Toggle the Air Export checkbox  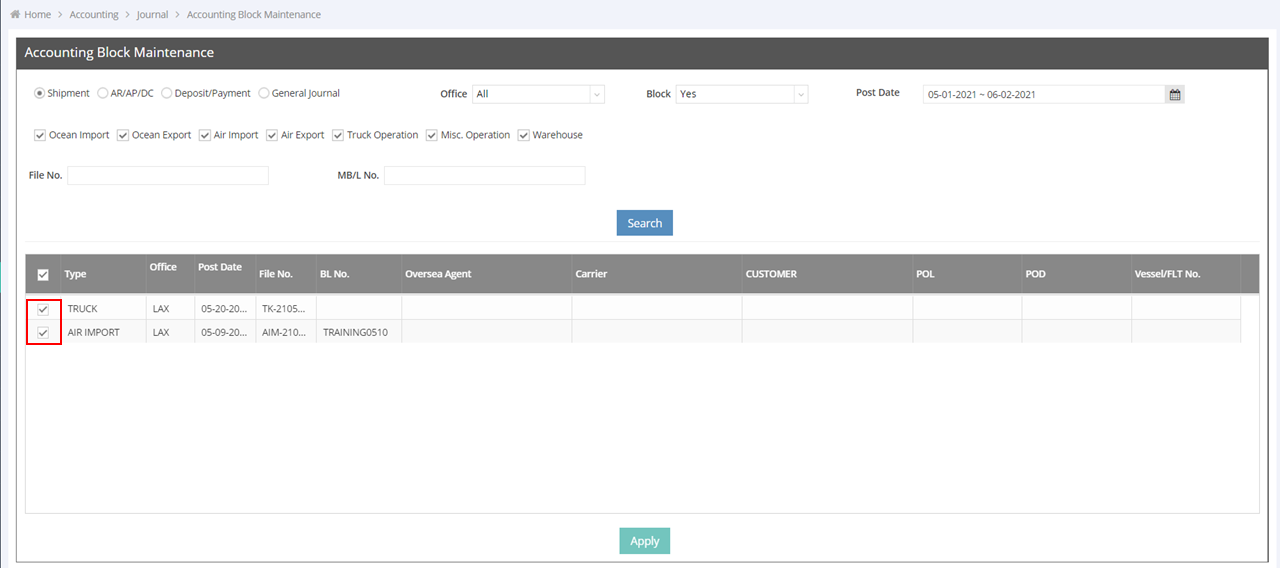272,135
